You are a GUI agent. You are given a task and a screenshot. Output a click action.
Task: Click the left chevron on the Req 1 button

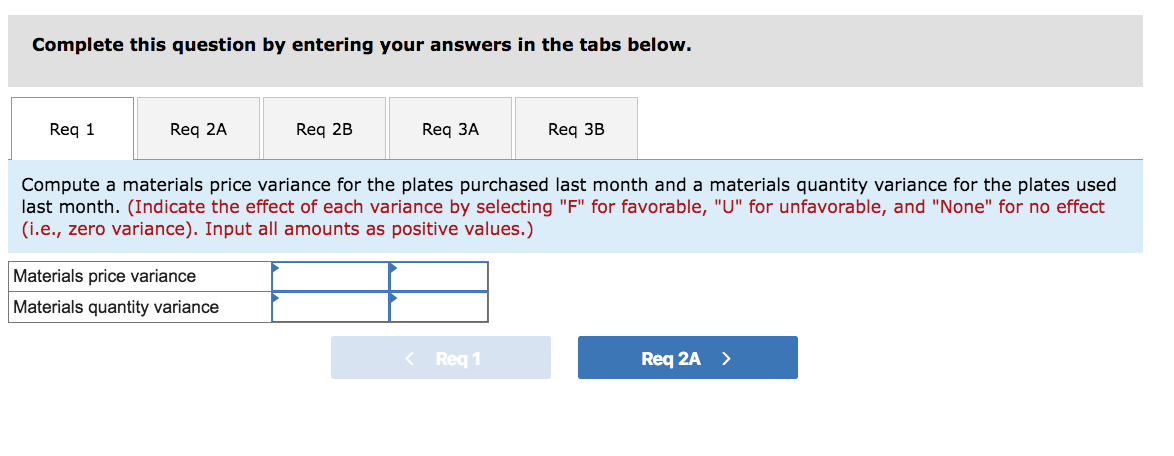tap(409, 358)
